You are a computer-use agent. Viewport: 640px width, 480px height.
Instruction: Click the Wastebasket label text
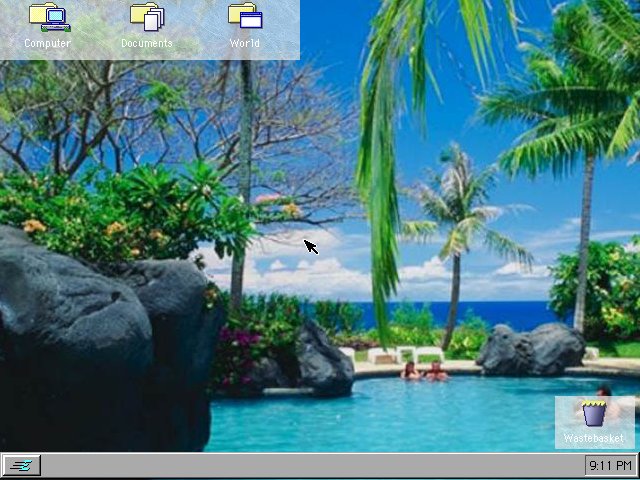point(594,438)
